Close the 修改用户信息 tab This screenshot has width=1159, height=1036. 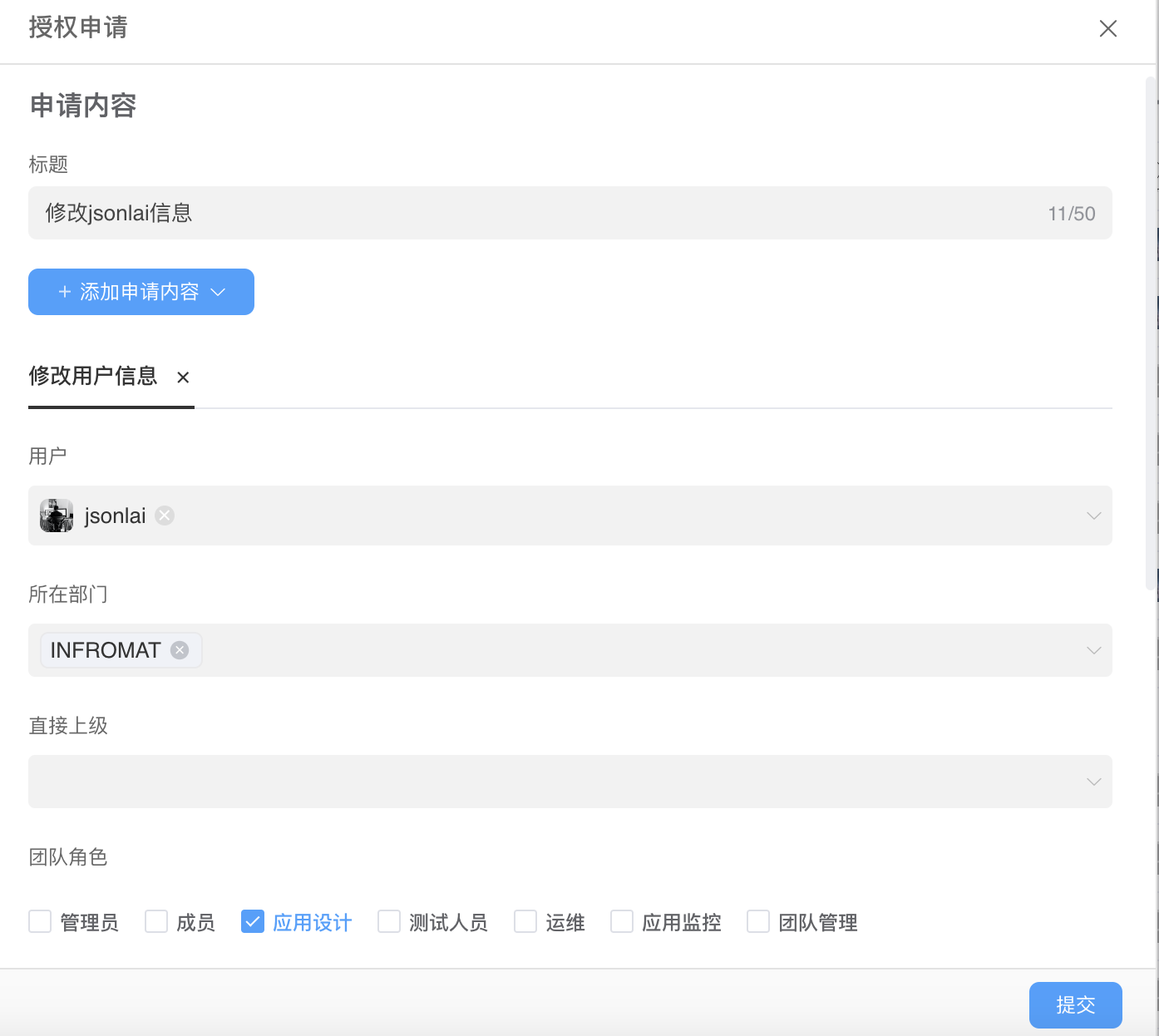point(183,377)
